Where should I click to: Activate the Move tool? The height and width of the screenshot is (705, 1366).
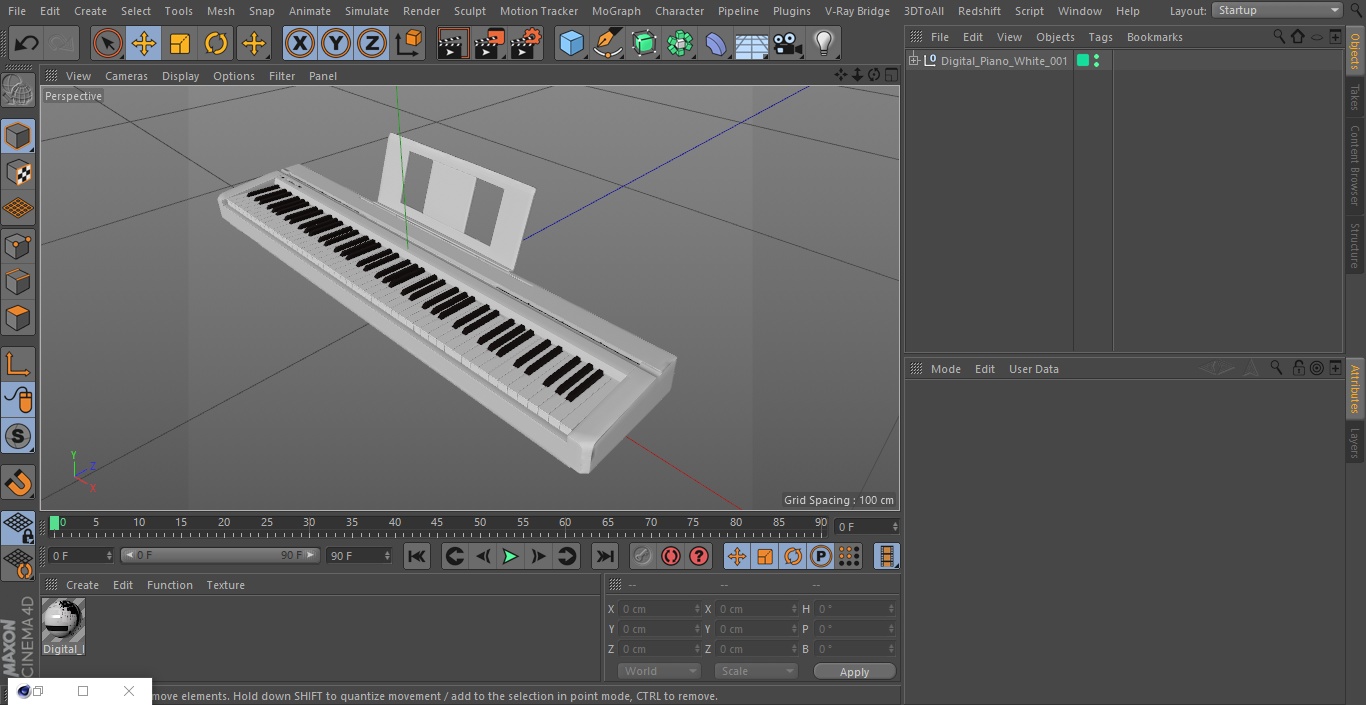pyautogui.click(x=144, y=44)
